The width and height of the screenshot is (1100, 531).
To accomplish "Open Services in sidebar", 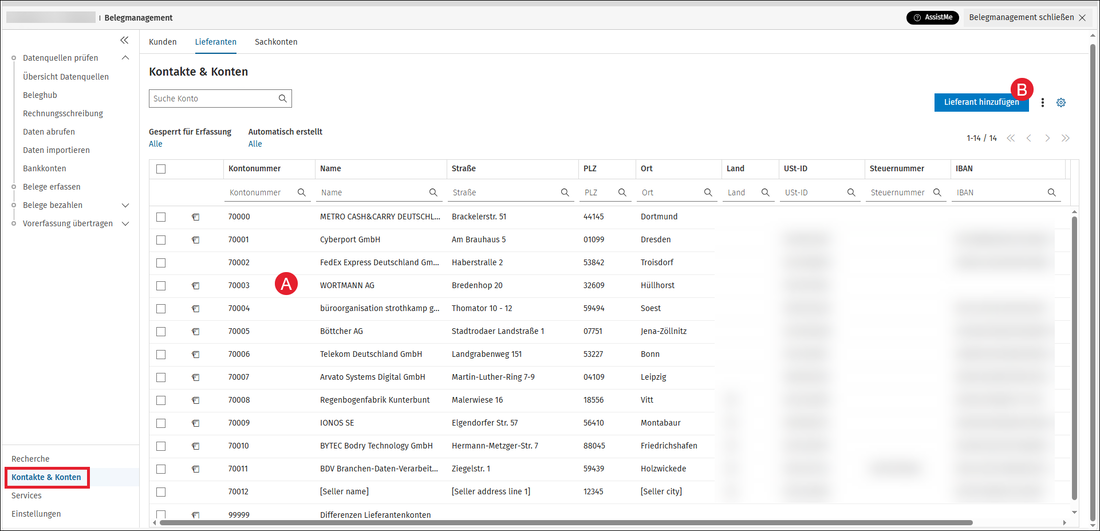I will [x=26, y=495].
